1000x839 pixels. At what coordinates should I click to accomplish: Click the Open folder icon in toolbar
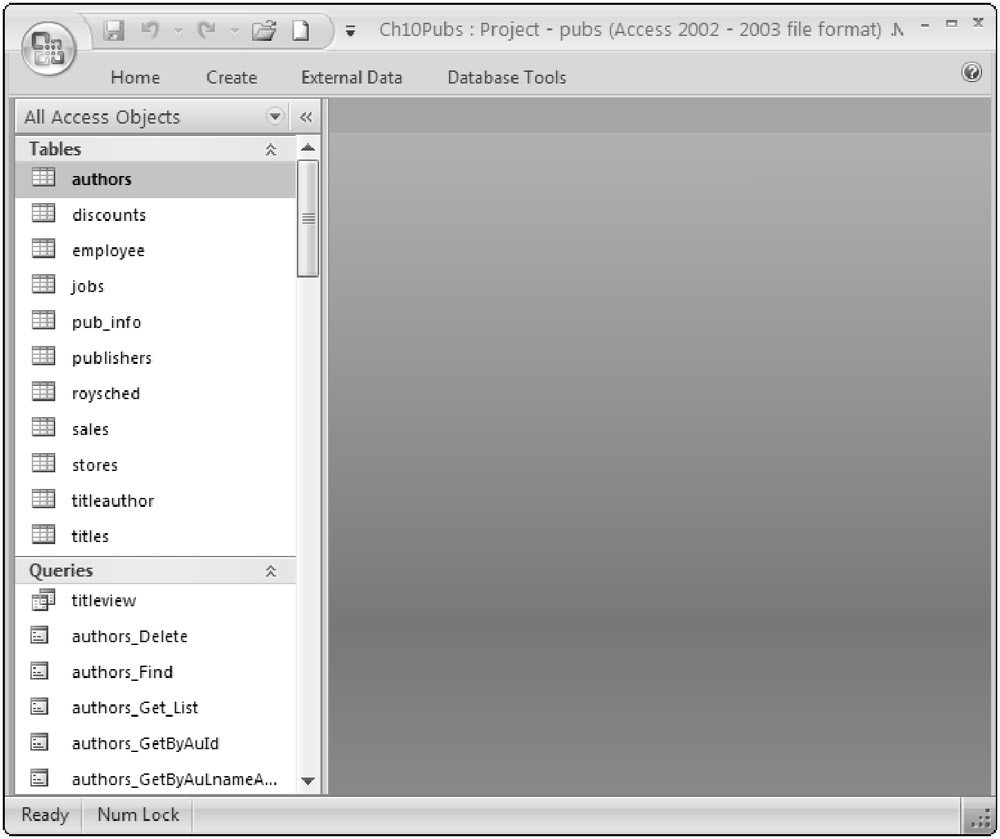[263, 31]
